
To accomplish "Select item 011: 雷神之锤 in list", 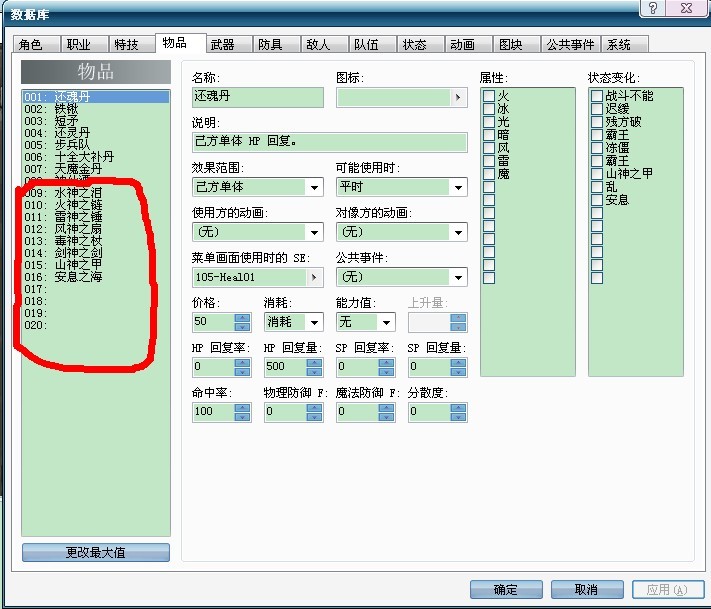I will [96, 217].
